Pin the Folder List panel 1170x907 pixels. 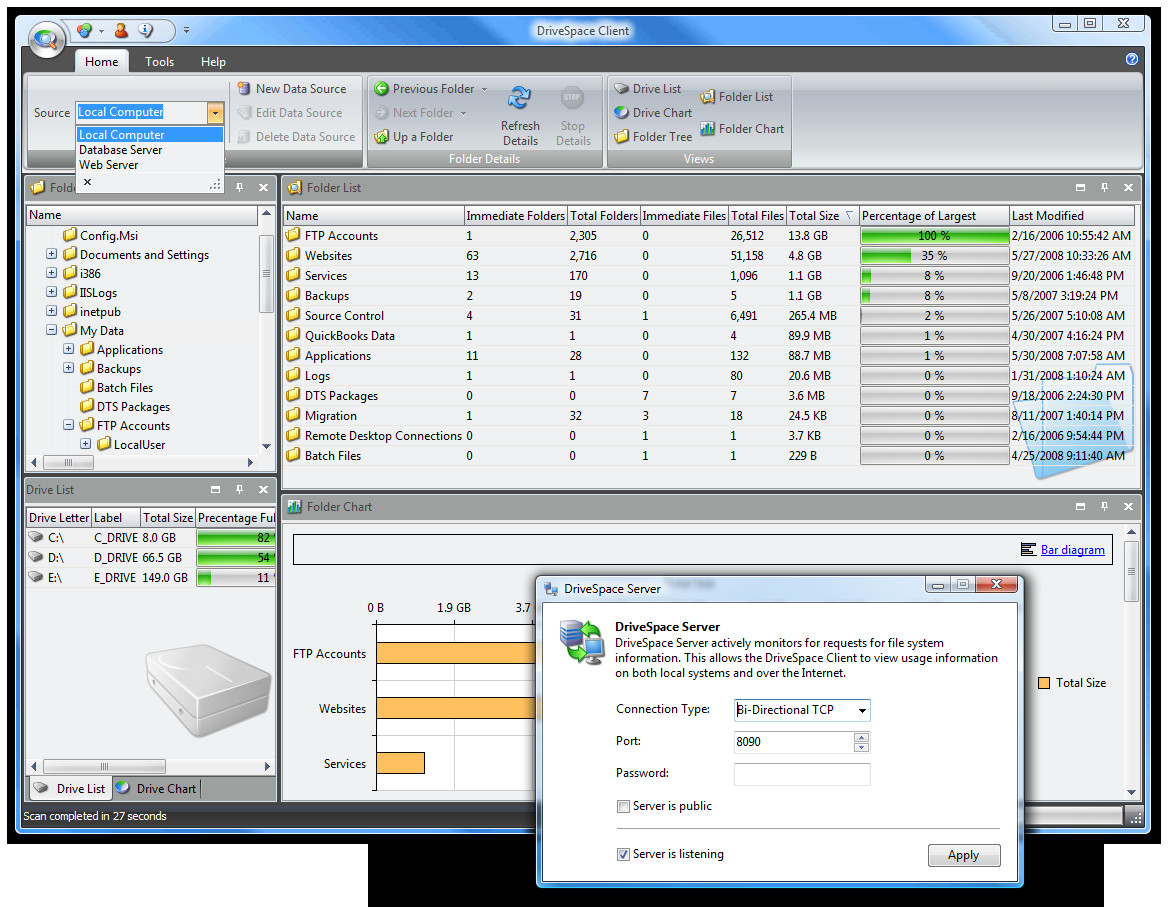pos(1104,188)
